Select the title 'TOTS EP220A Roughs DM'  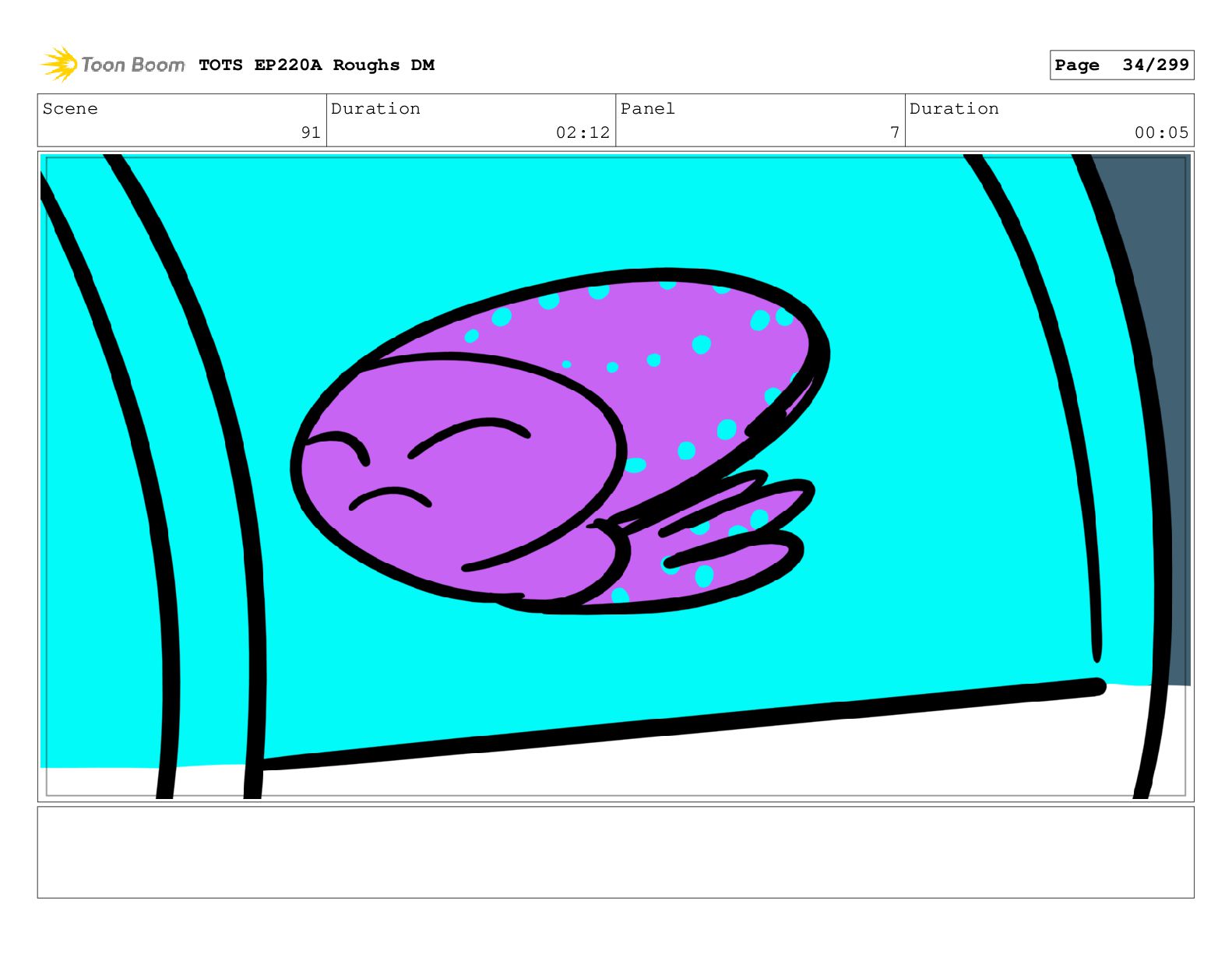click(x=316, y=65)
